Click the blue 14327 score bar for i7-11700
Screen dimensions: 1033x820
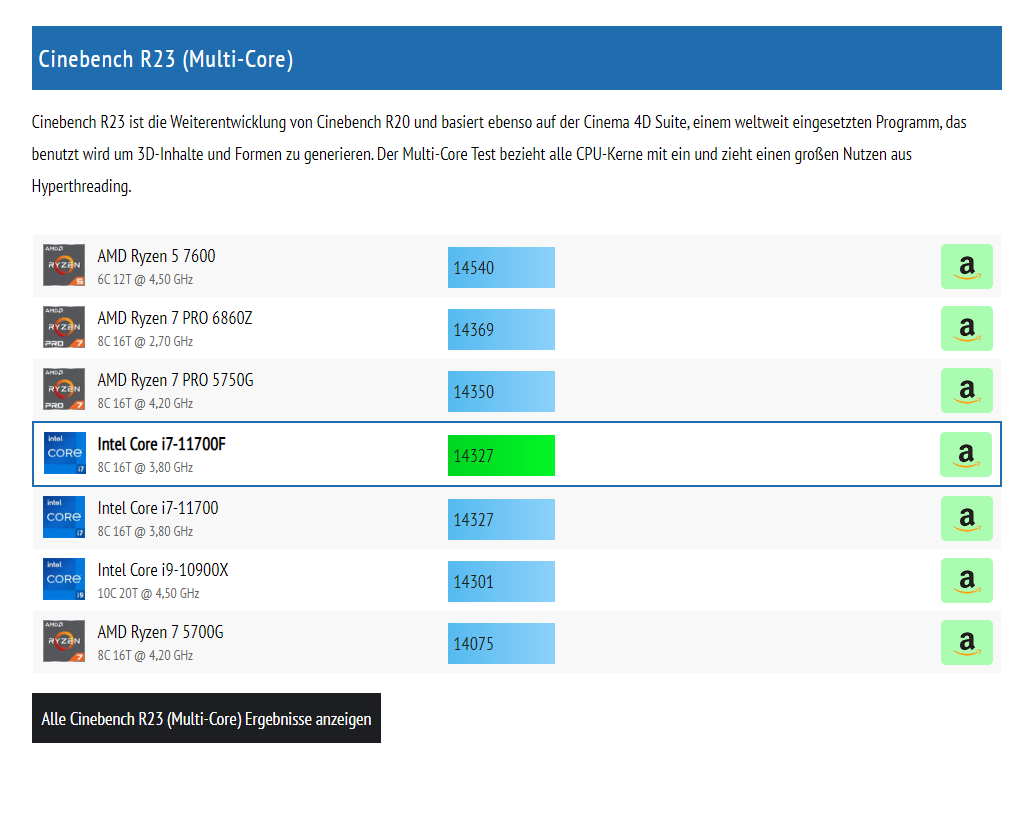pos(501,519)
